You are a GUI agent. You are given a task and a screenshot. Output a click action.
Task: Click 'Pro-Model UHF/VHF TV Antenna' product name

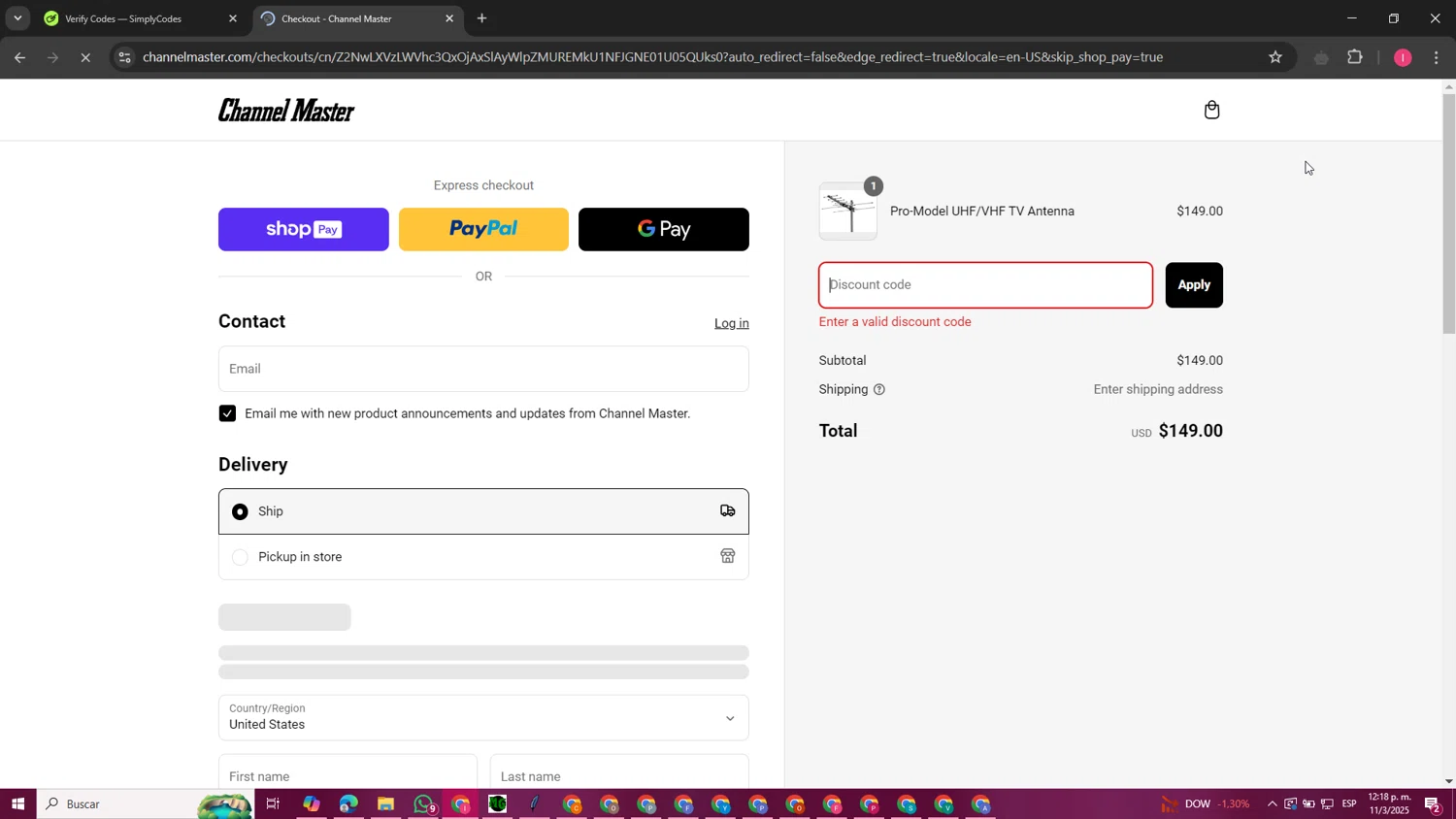pos(982,212)
